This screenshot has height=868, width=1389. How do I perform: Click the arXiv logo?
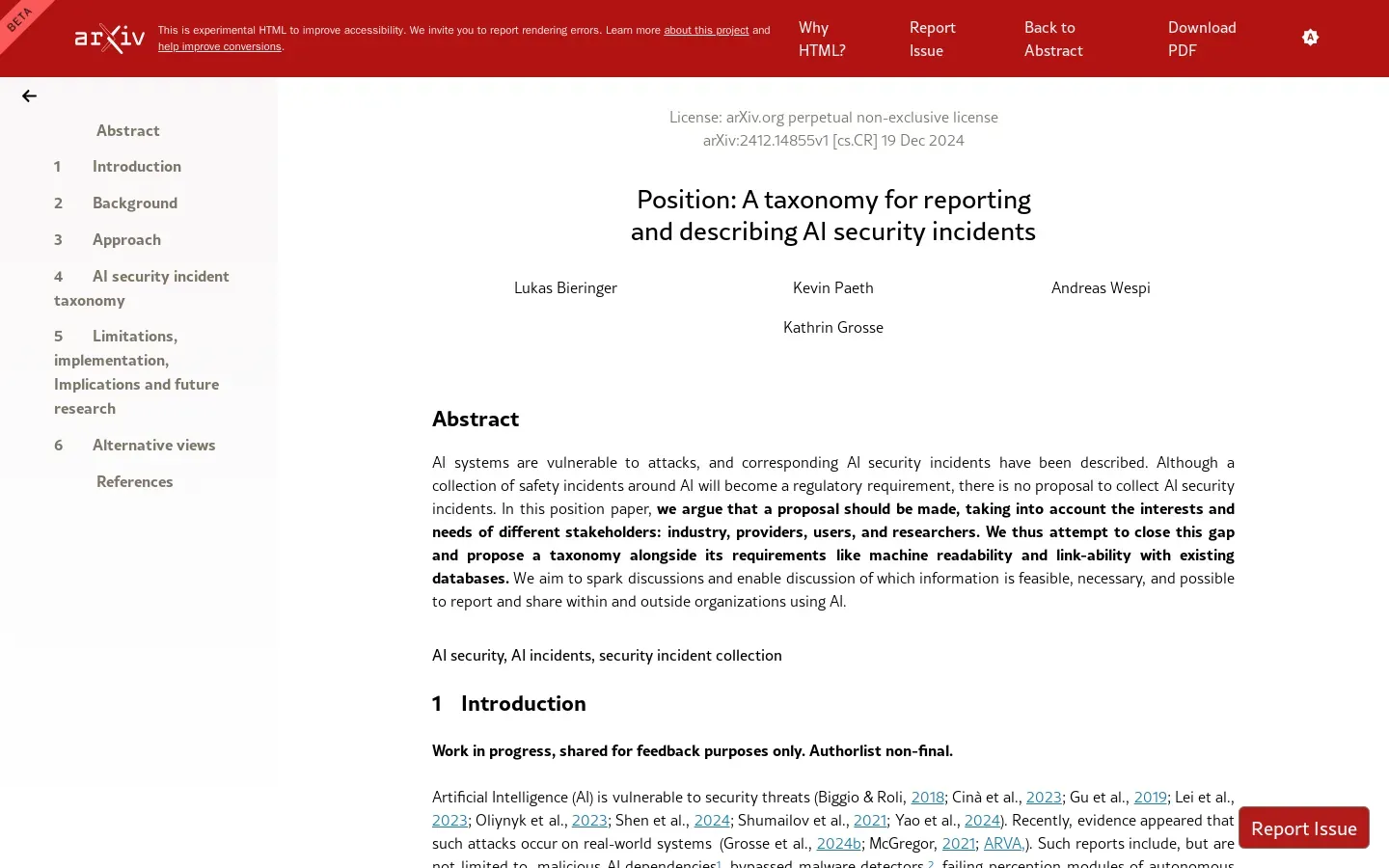pos(110,39)
